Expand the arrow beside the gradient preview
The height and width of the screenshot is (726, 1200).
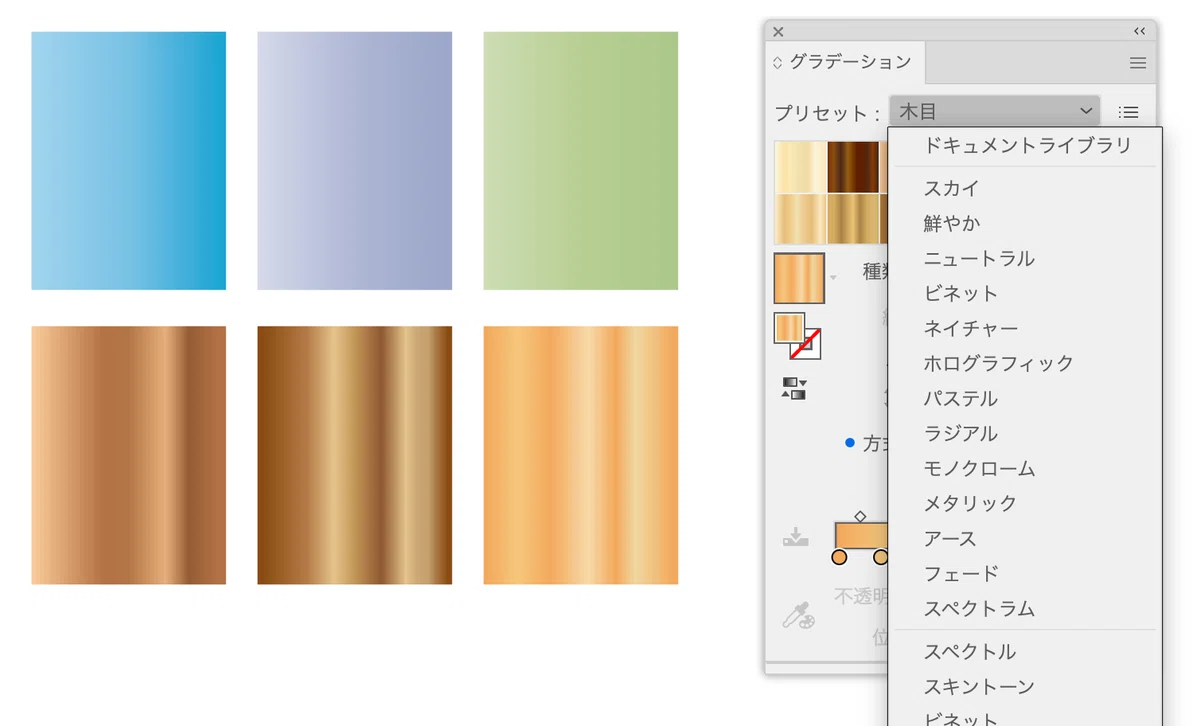(x=833, y=279)
